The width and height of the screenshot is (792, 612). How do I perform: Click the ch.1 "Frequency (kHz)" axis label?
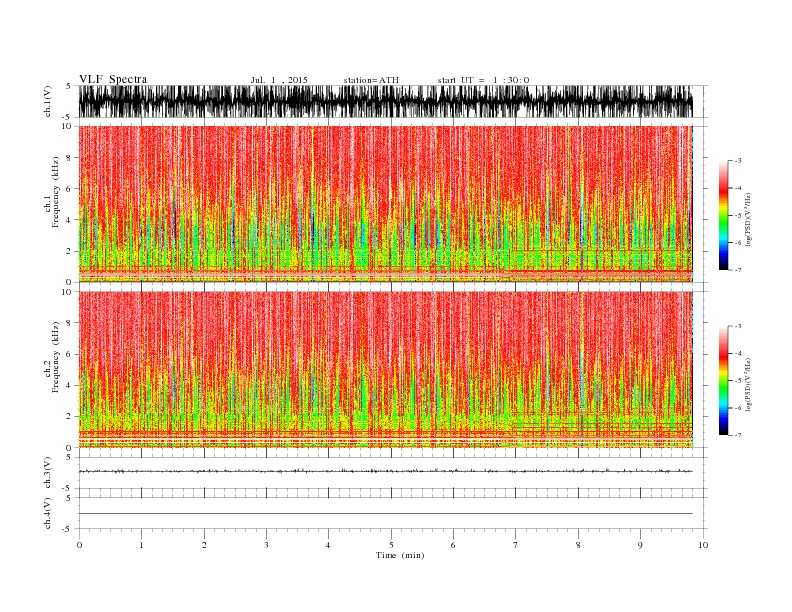[56, 192]
